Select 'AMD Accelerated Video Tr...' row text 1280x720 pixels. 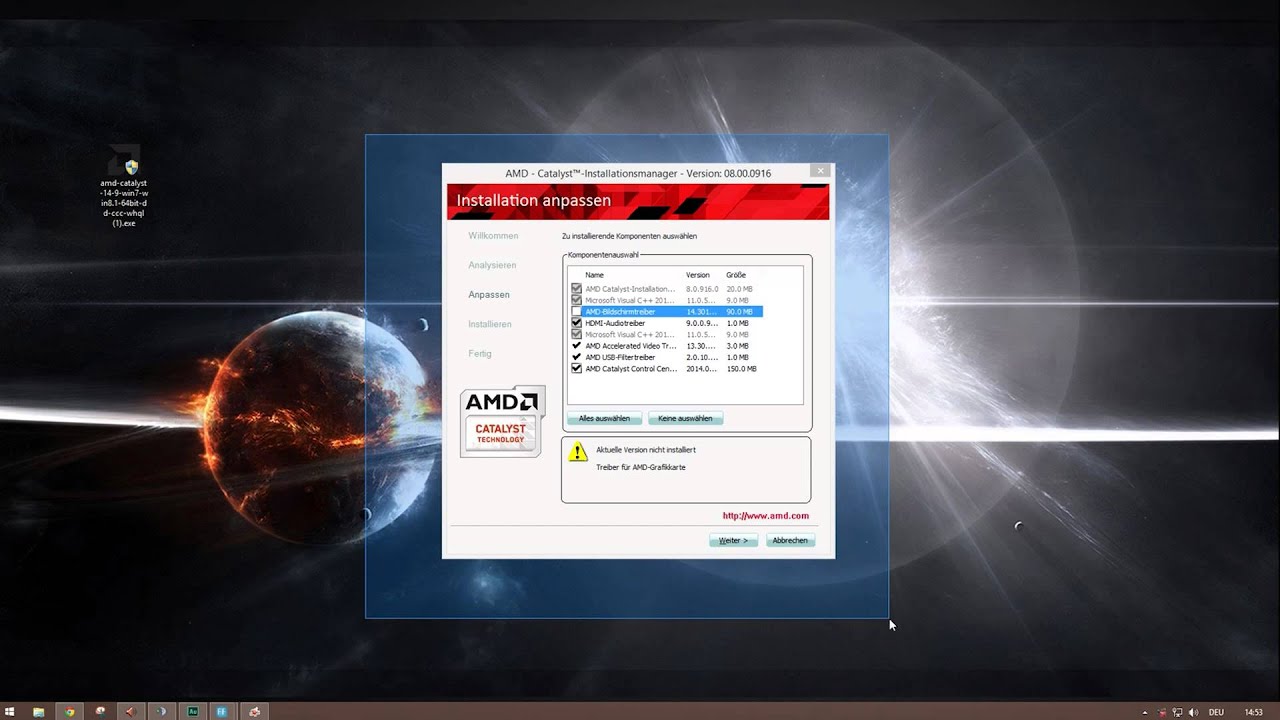pyautogui.click(x=631, y=346)
